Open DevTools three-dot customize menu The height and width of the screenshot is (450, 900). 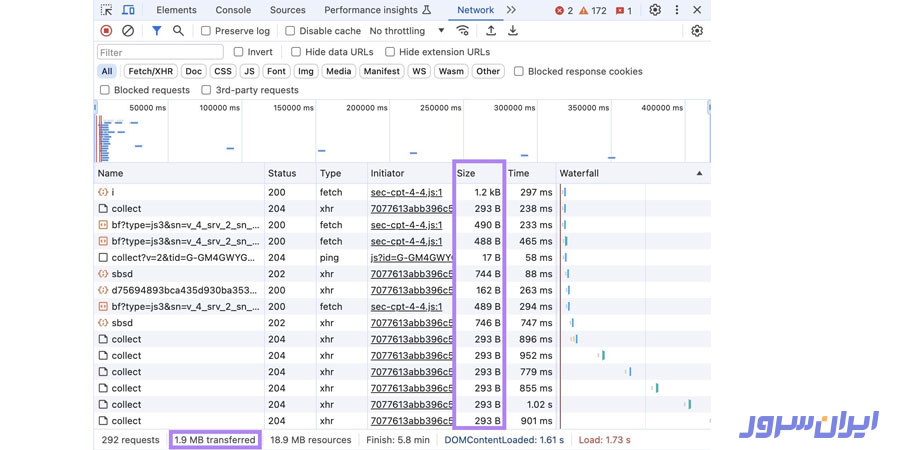(x=677, y=10)
